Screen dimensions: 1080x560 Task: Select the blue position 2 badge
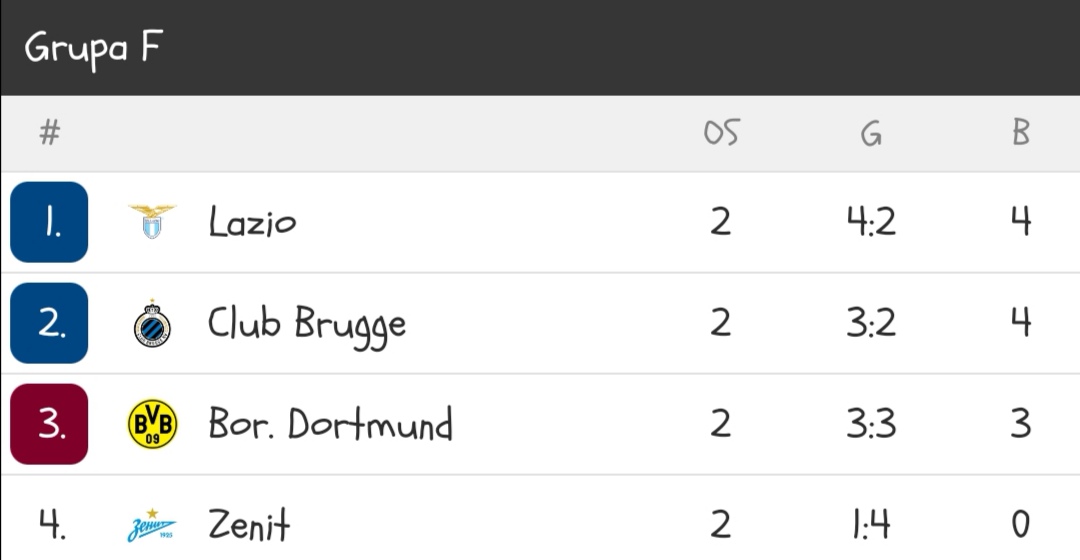(49, 323)
